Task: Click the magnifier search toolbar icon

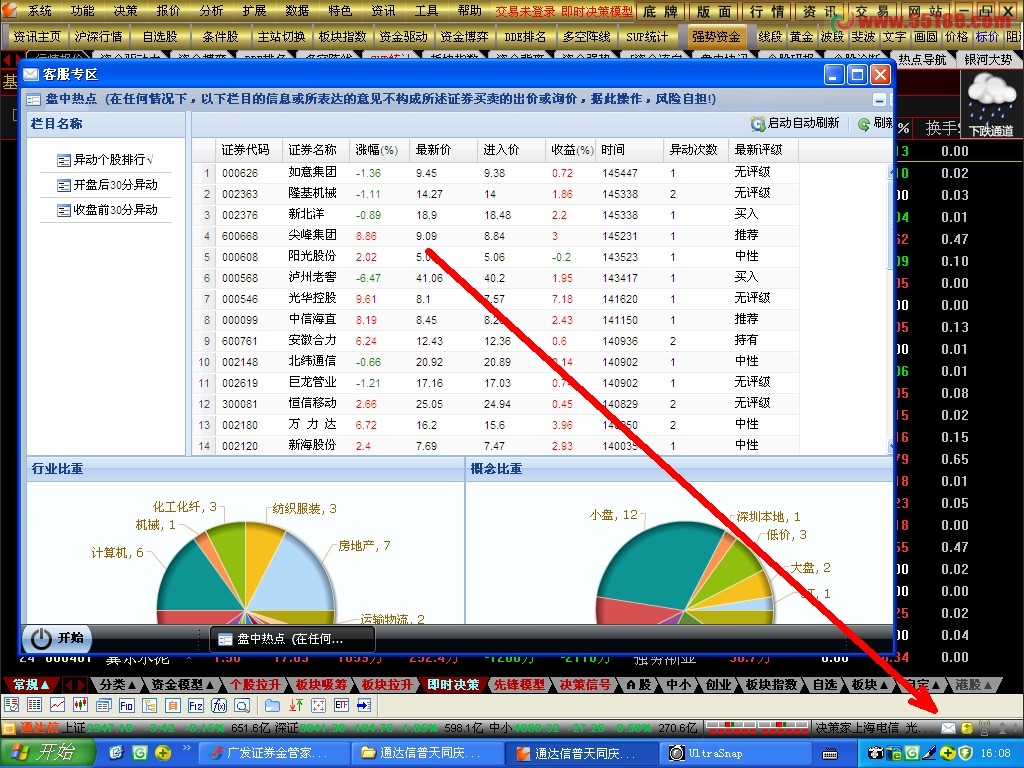Action: pyautogui.click(x=242, y=705)
